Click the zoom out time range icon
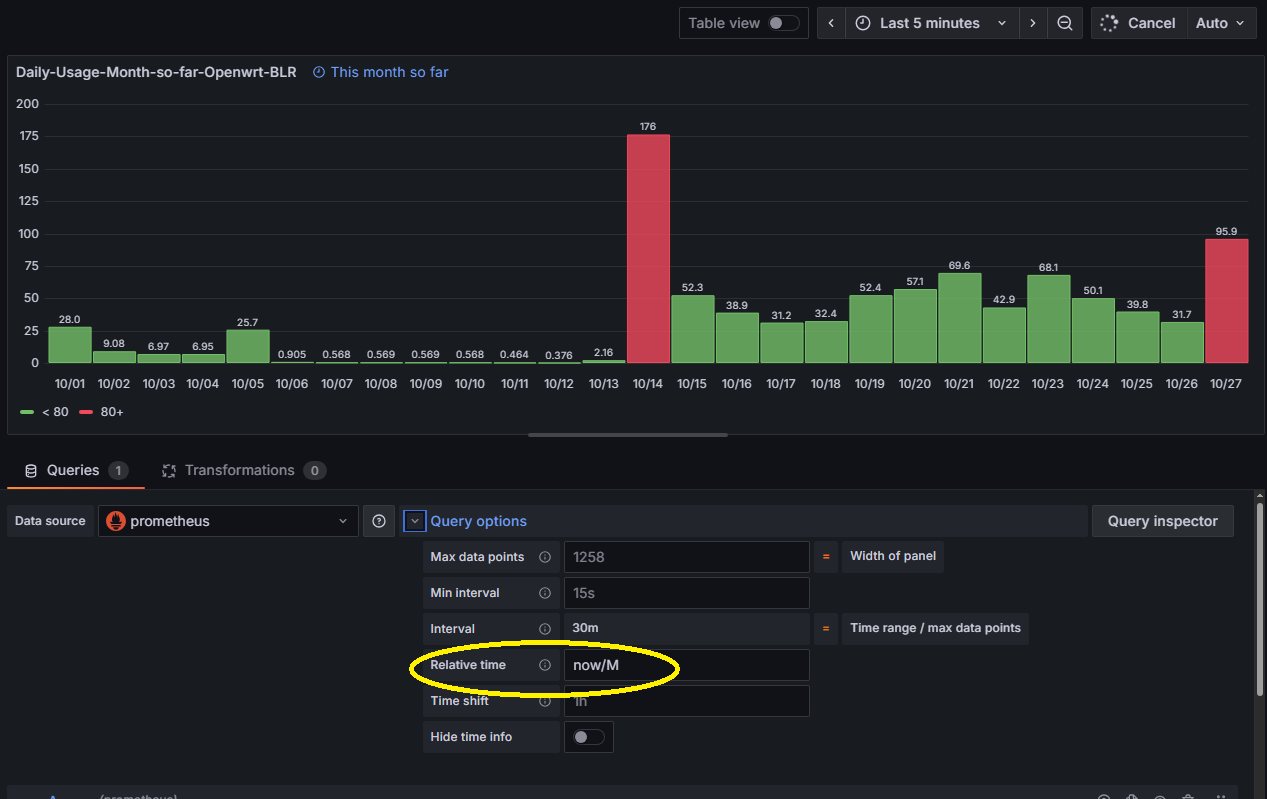1267x799 pixels. point(1065,23)
